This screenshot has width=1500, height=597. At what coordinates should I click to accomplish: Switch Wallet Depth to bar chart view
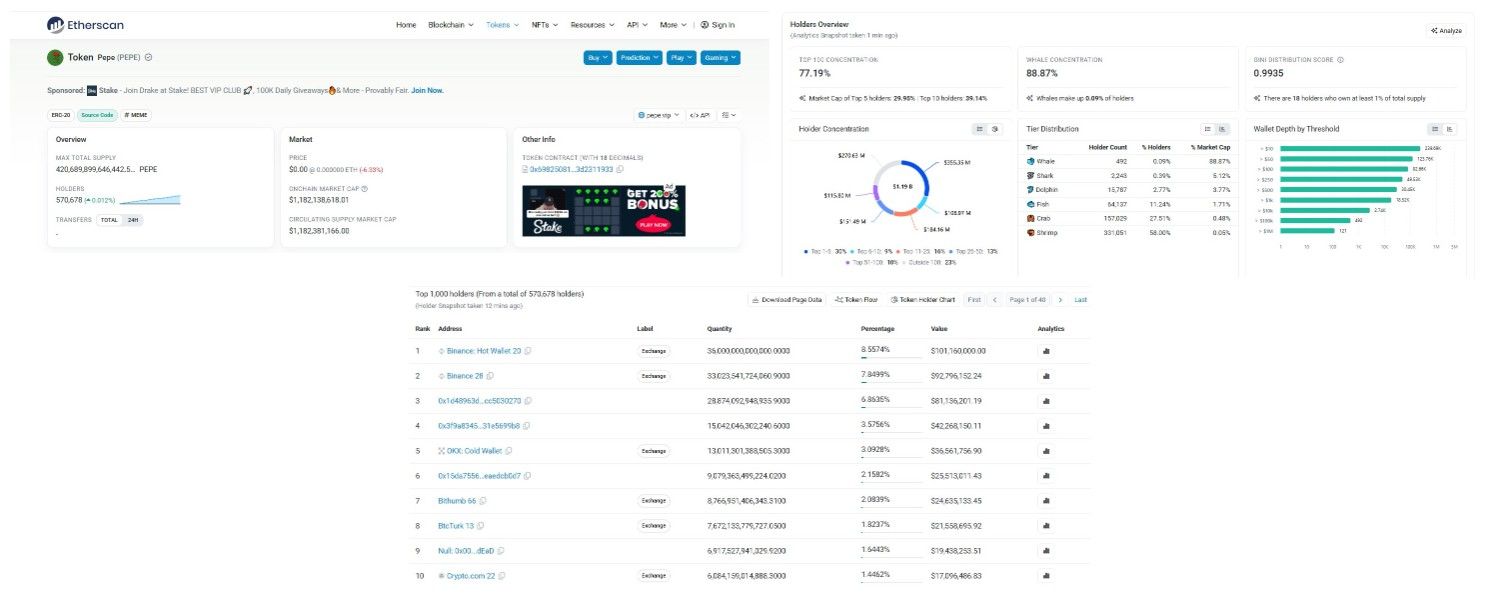click(1451, 129)
